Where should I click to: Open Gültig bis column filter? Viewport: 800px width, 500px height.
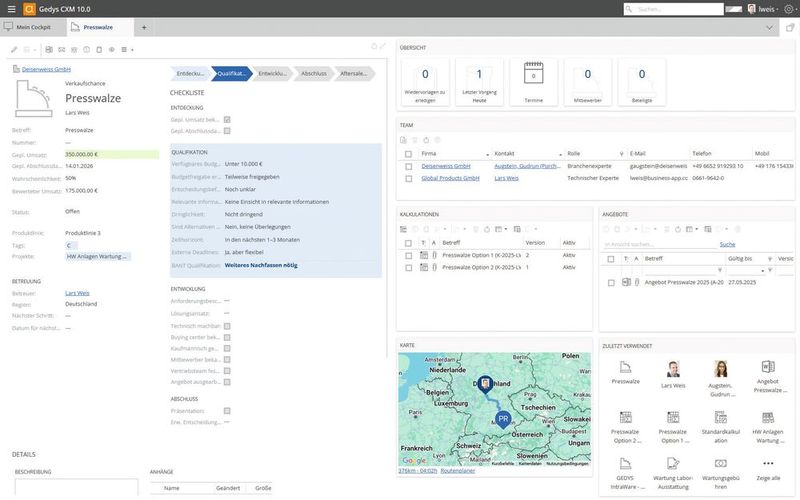[x=769, y=259]
